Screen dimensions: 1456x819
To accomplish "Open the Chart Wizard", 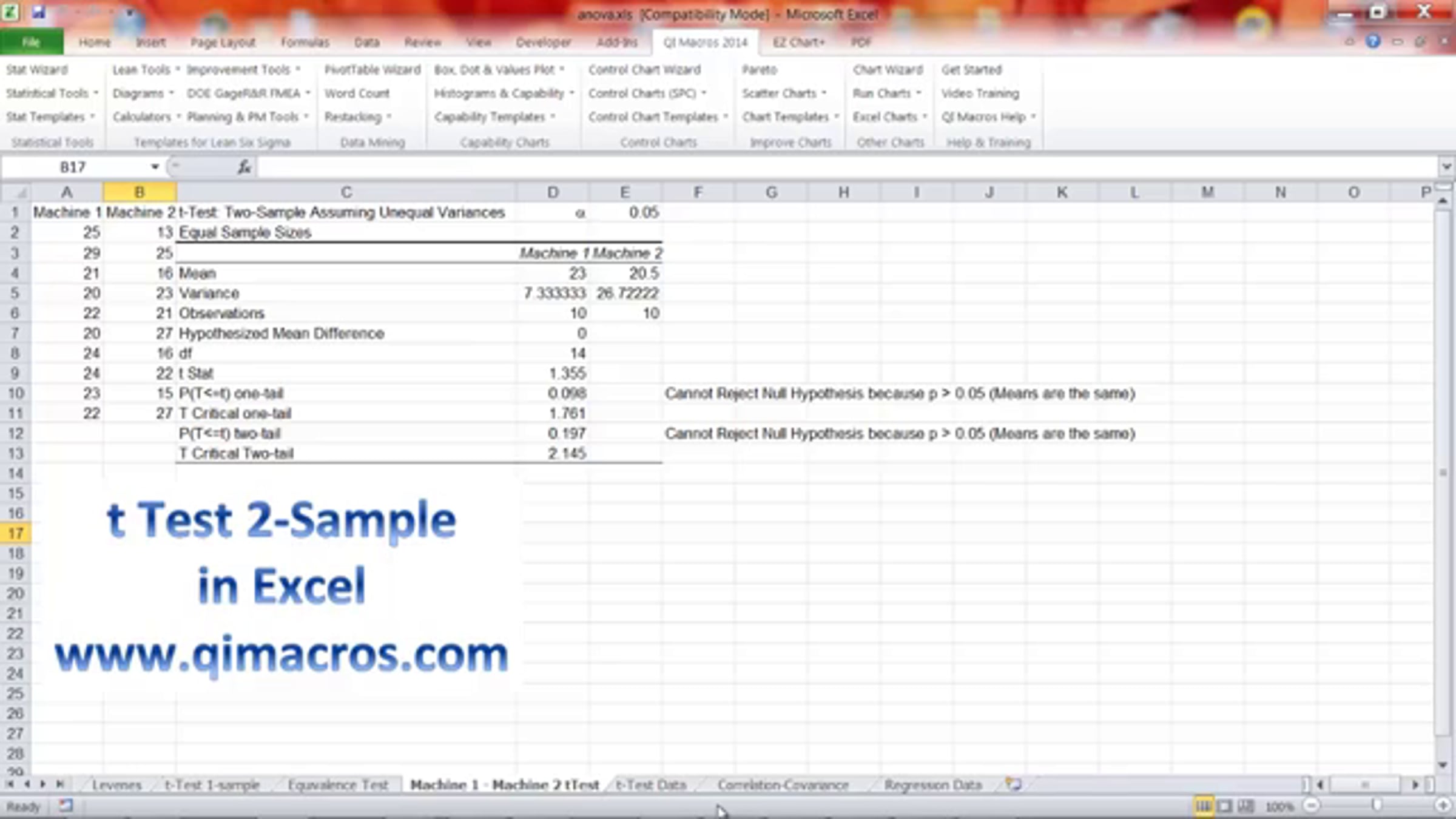I will [888, 70].
